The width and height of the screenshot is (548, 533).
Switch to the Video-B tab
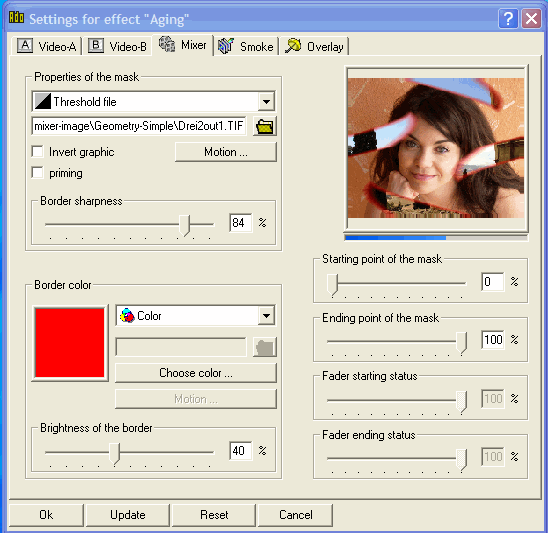pyautogui.click(x=117, y=46)
